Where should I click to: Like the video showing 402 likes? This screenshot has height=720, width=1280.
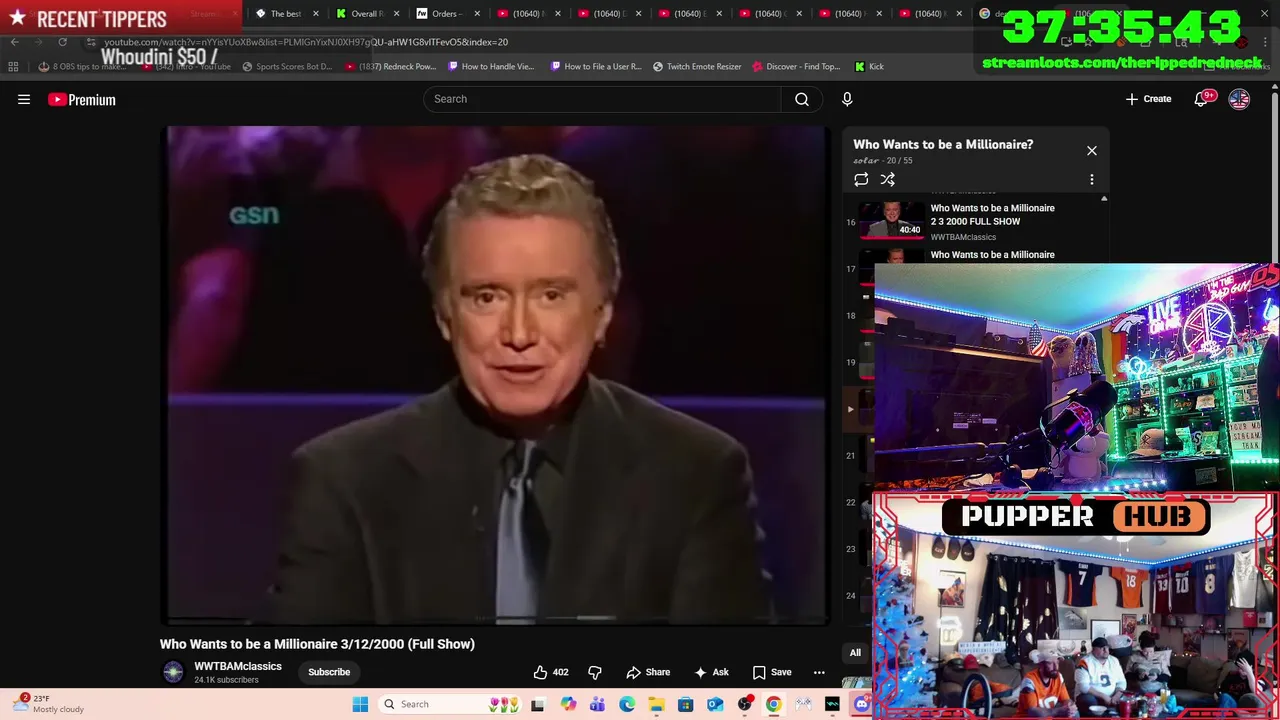[551, 672]
